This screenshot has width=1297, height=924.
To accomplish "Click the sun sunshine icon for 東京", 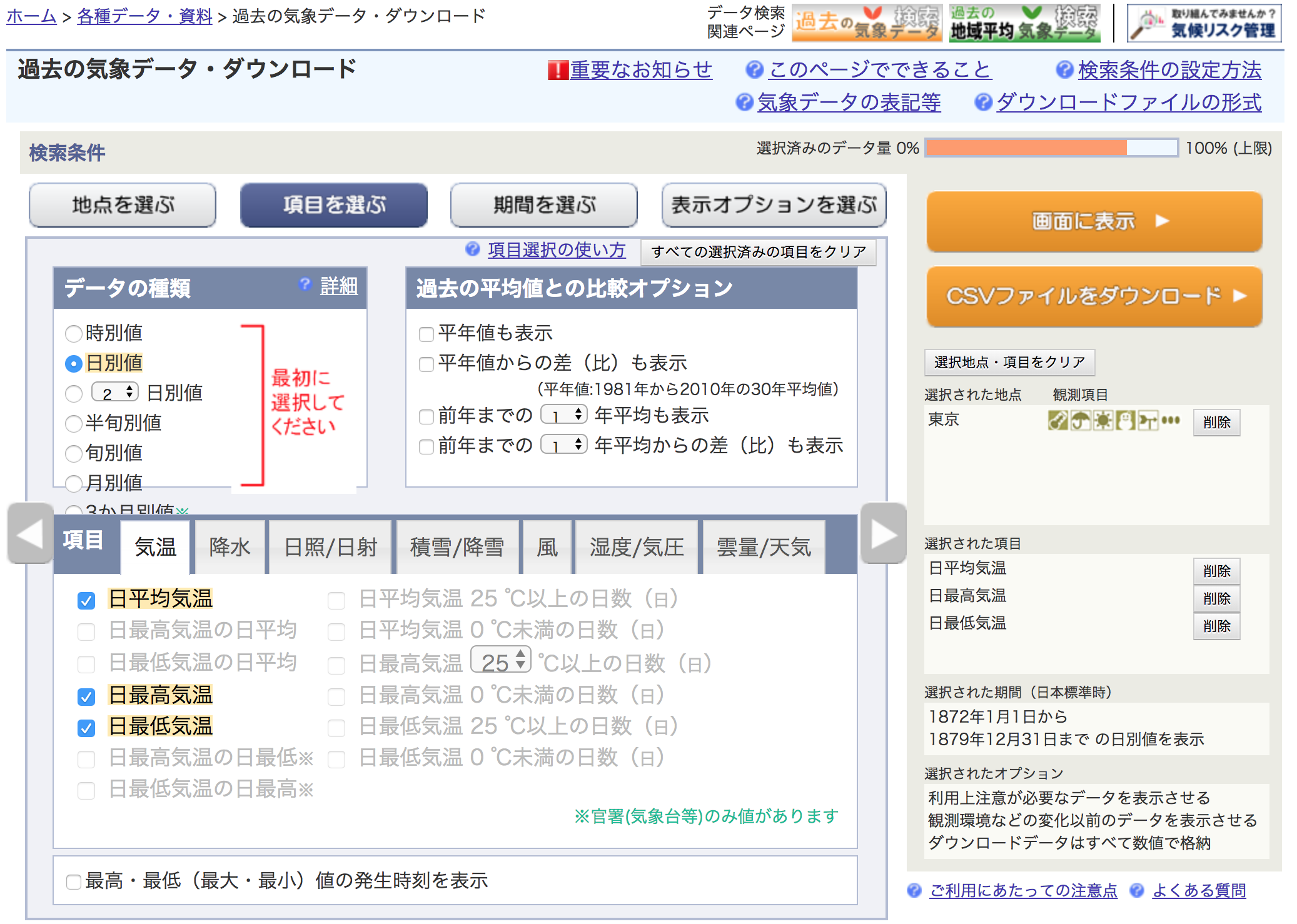I will coord(1103,421).
